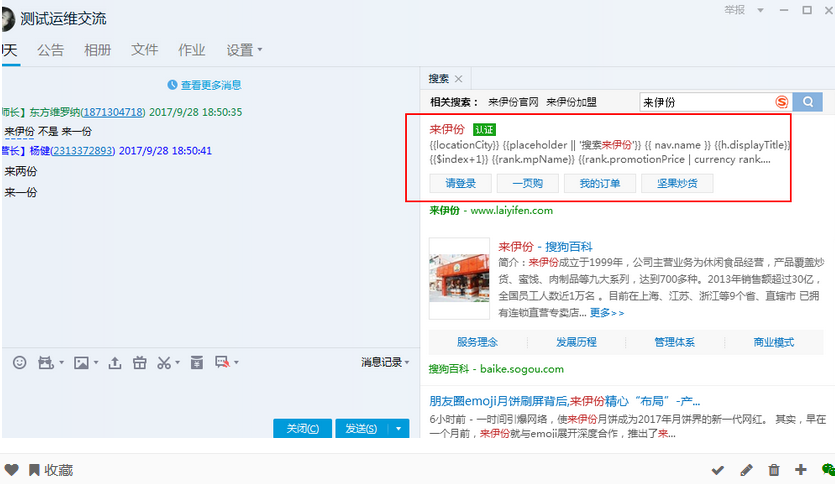Click the pencil edit icon
Viewport: 835px width, 484px height.
point(746,470)
